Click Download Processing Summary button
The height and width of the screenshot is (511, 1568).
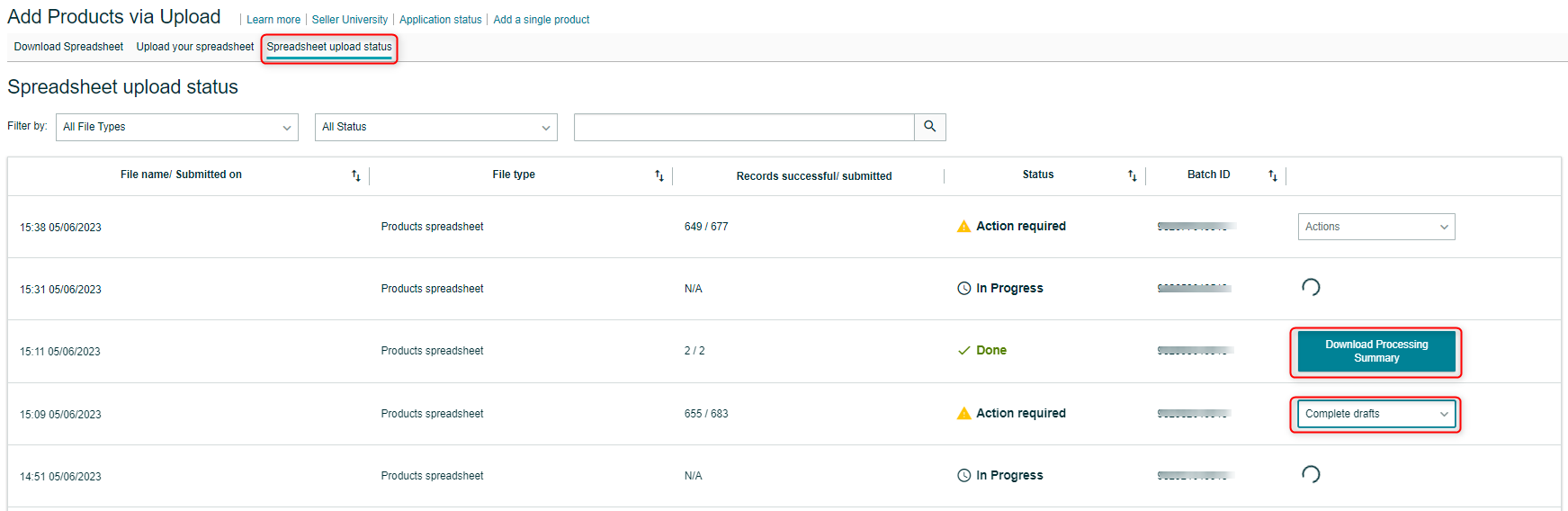click(1375, 351)
